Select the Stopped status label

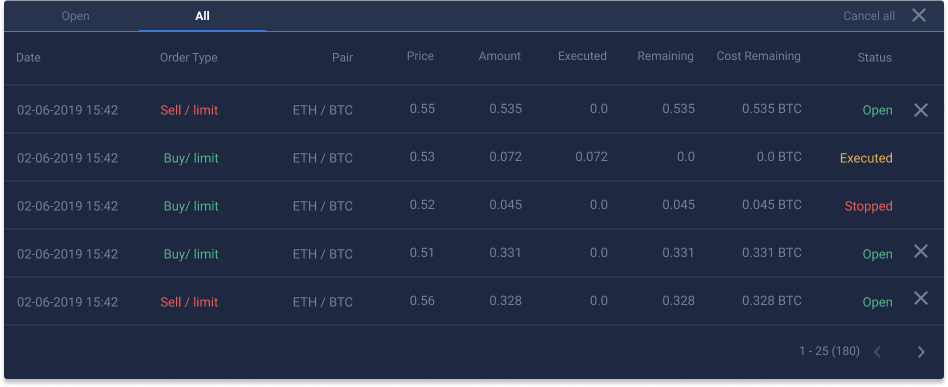(868, 206)
